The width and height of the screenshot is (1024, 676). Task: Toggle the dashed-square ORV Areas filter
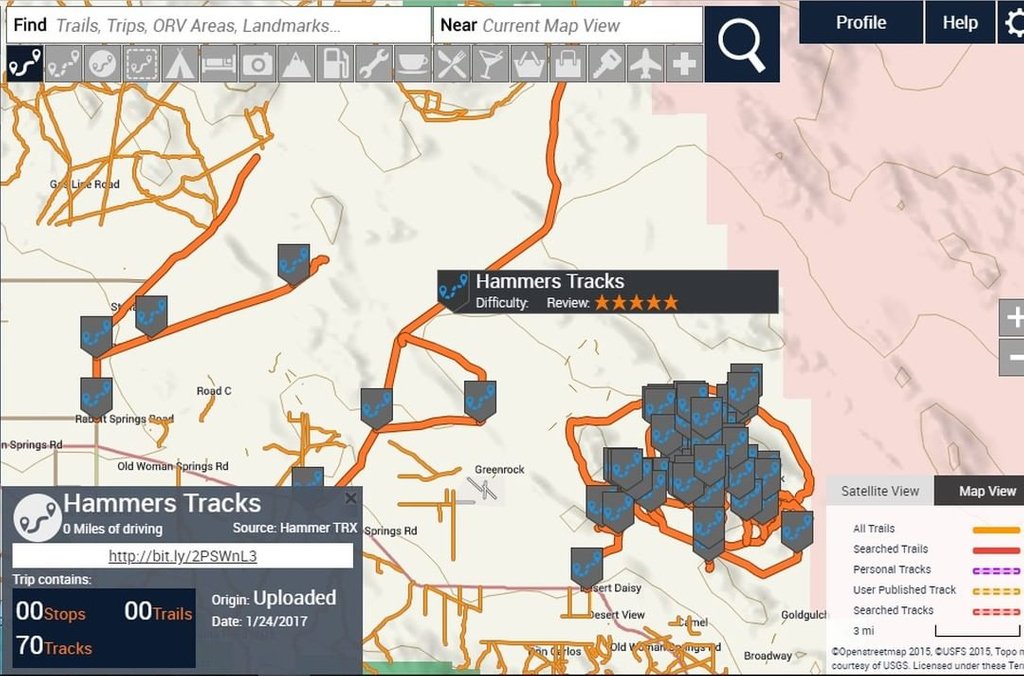click(141, 64)
